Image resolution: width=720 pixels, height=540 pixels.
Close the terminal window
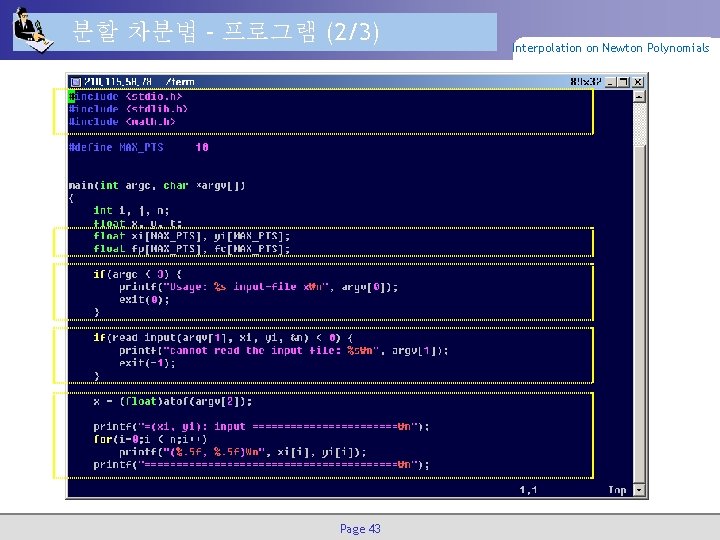[x=637, y=82]
